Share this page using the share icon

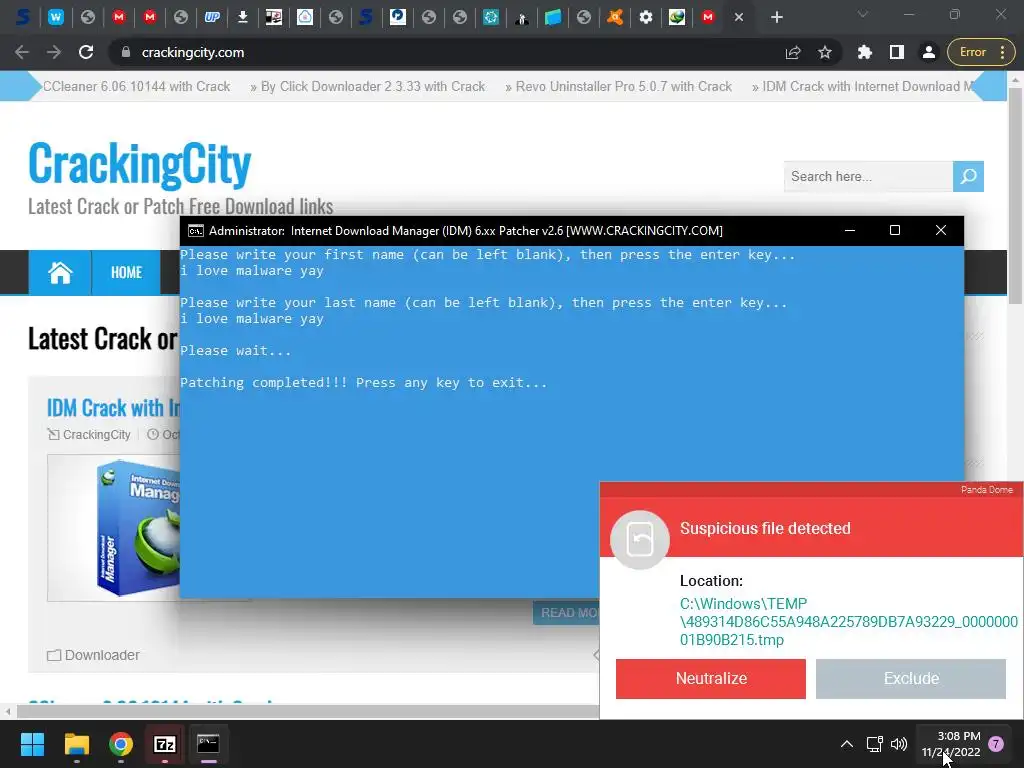(793, 52)
